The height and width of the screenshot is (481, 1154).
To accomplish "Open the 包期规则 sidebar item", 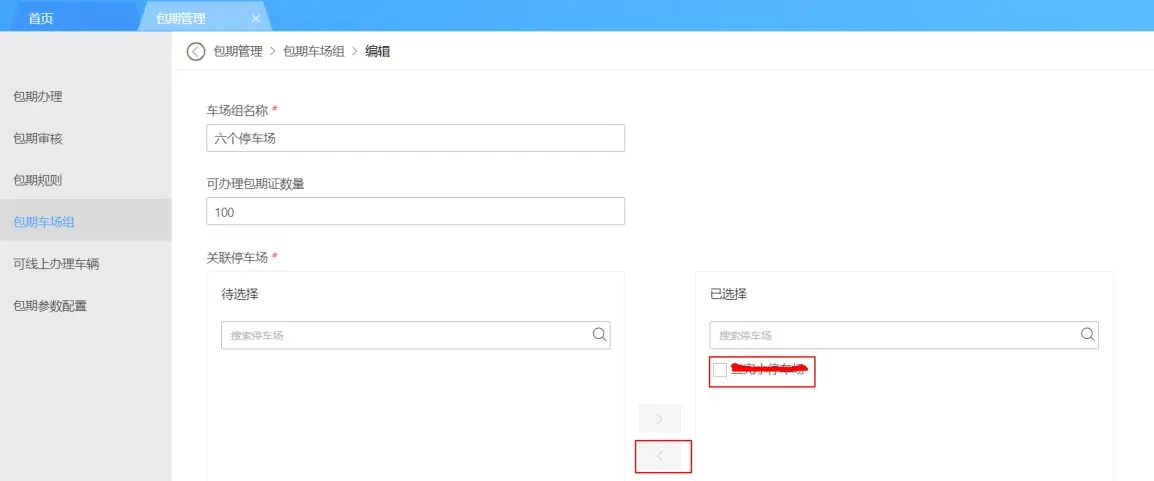I will click(38, 181).
